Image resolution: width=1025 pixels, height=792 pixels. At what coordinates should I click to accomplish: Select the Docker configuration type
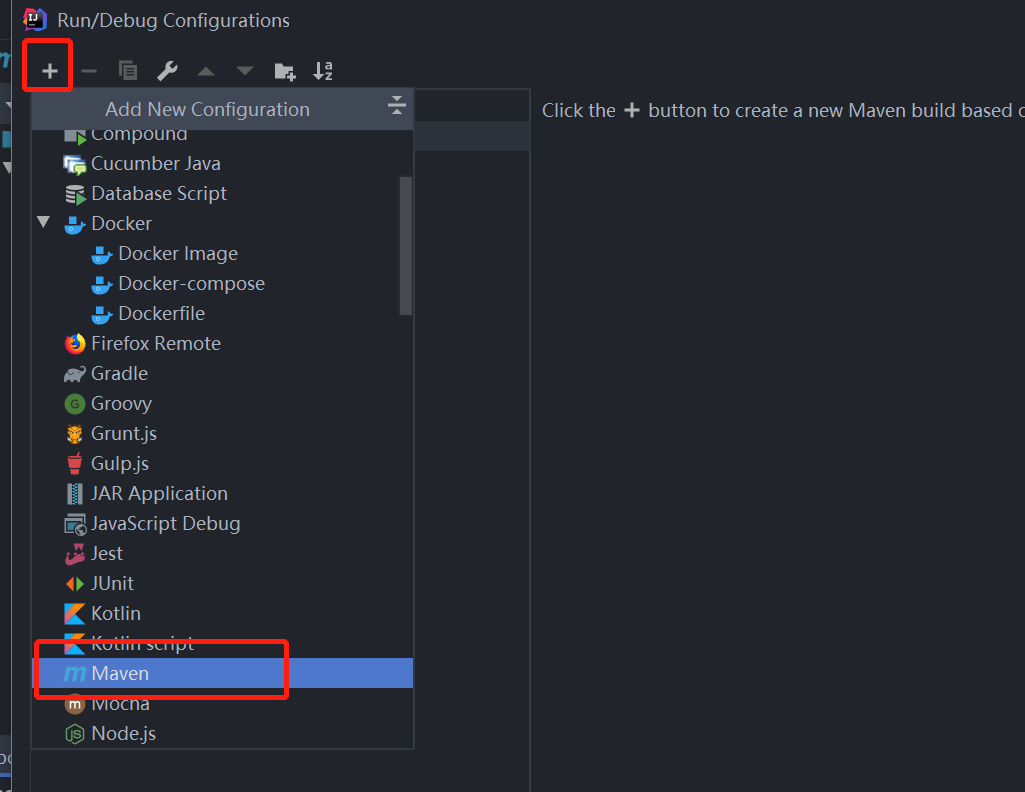(222, 223)
